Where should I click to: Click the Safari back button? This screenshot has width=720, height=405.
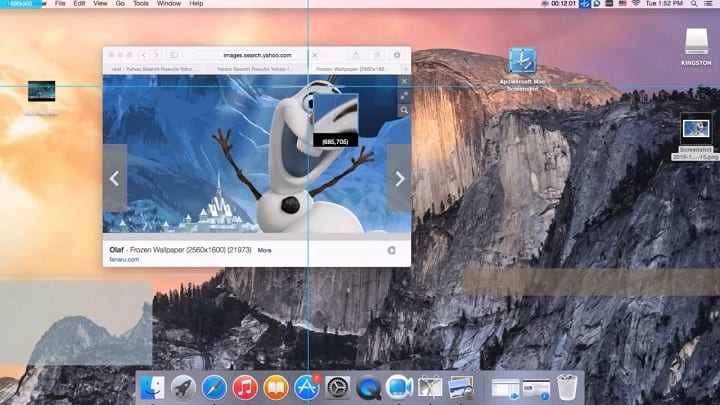pyautogui.click(x=144, y=55)
